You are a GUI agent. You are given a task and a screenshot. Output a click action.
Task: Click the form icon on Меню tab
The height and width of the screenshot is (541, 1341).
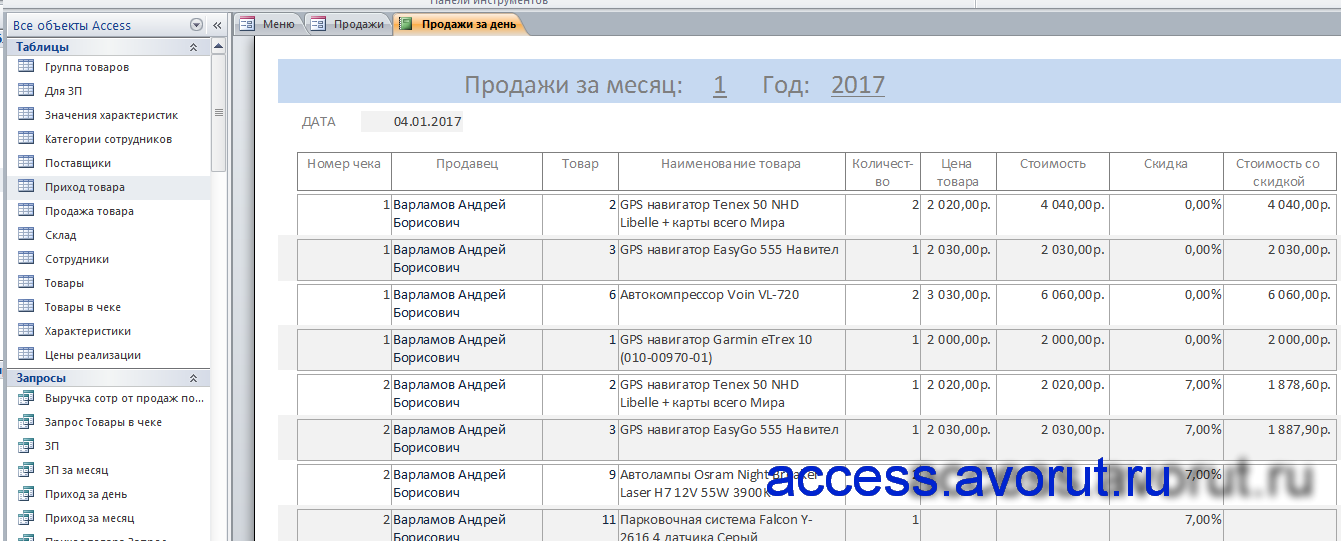[x=247, y=24]
